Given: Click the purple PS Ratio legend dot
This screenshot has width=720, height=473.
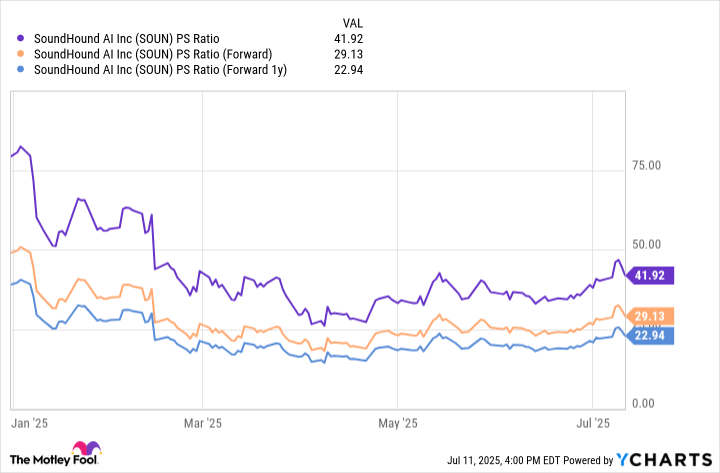Looking at the screenshot, I should [20, 39].
